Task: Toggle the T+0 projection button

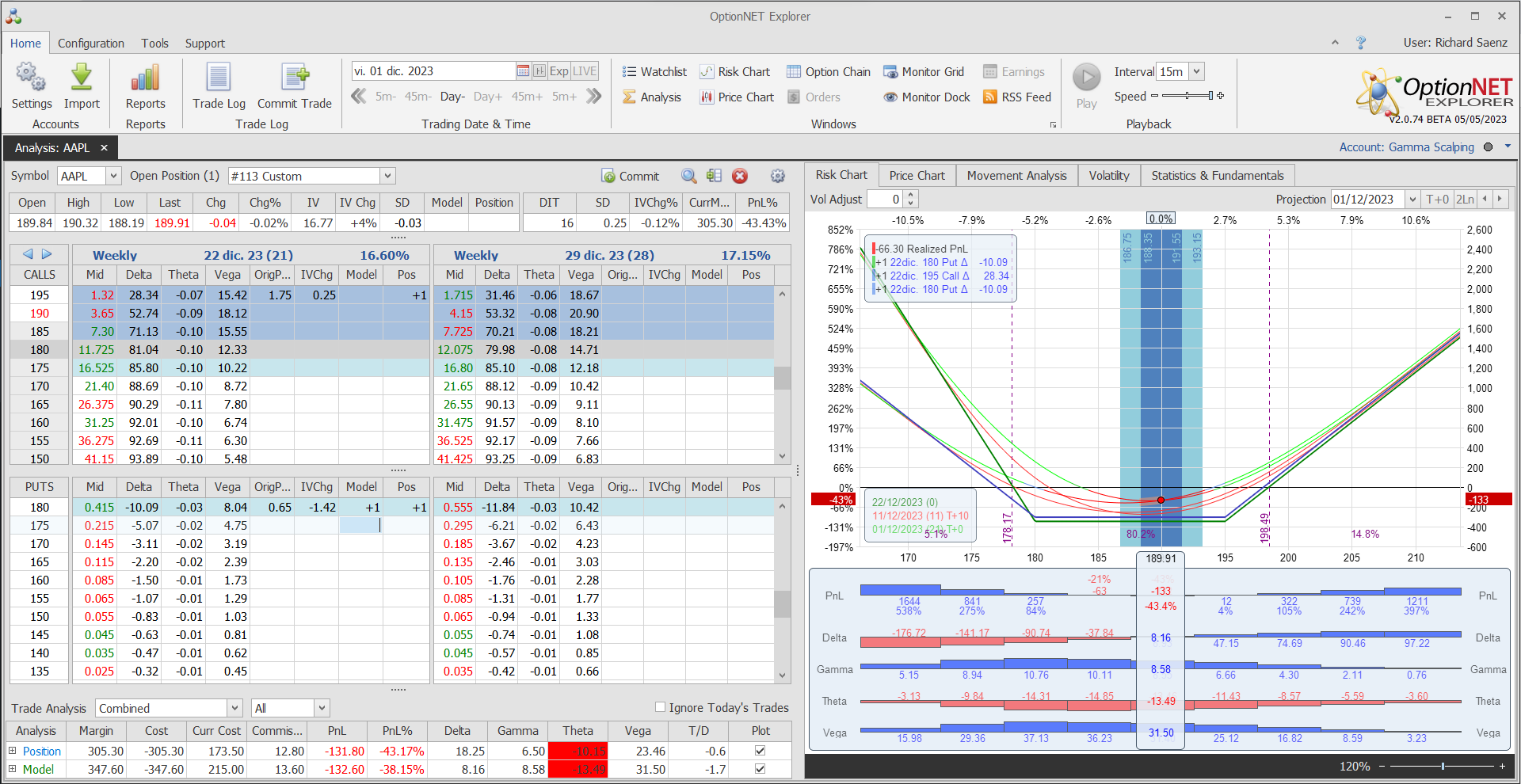Action: pos(1437,199)
